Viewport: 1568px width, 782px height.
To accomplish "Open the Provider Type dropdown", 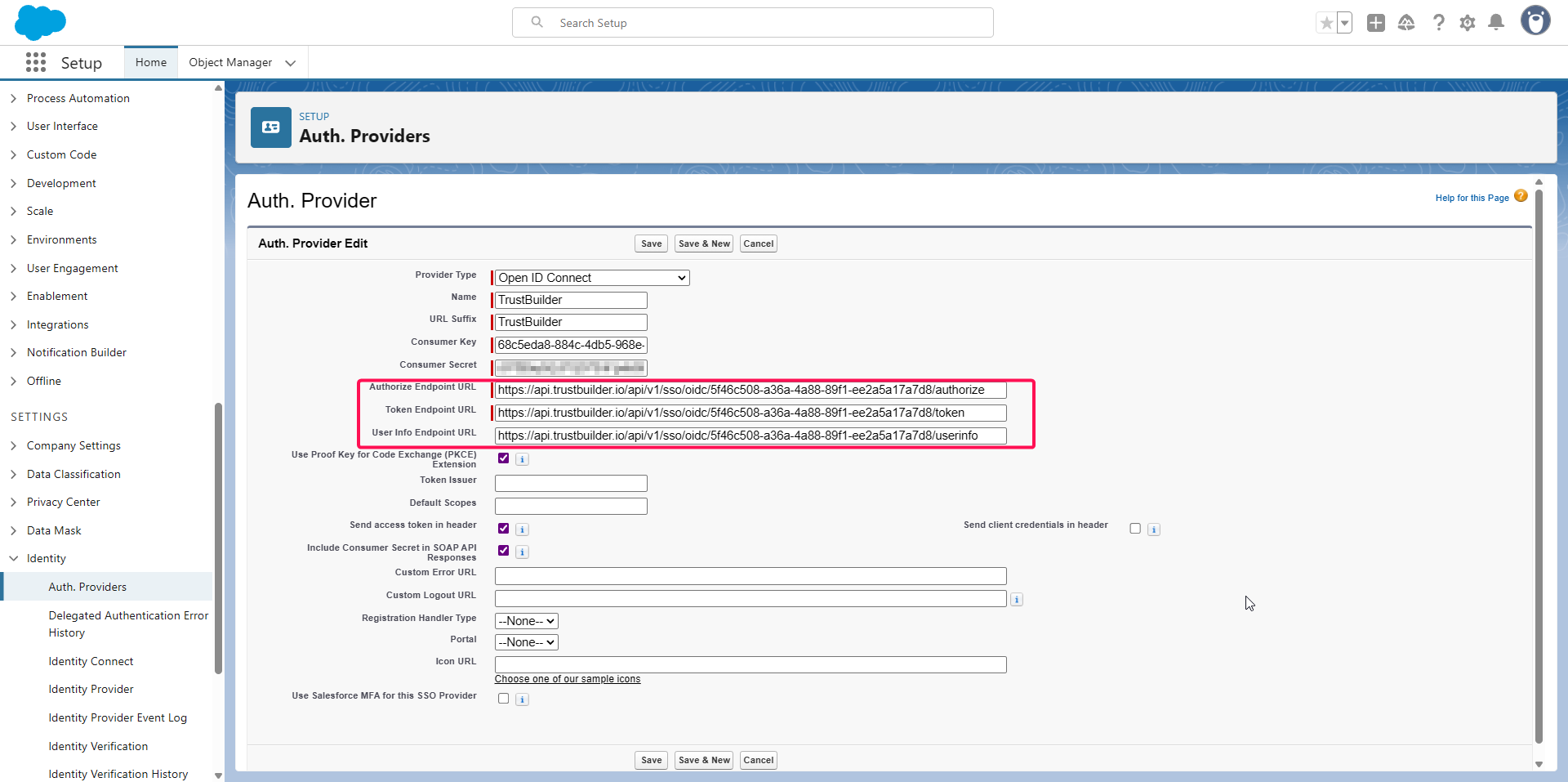I will pyautogui.click(x=592, y=278).
